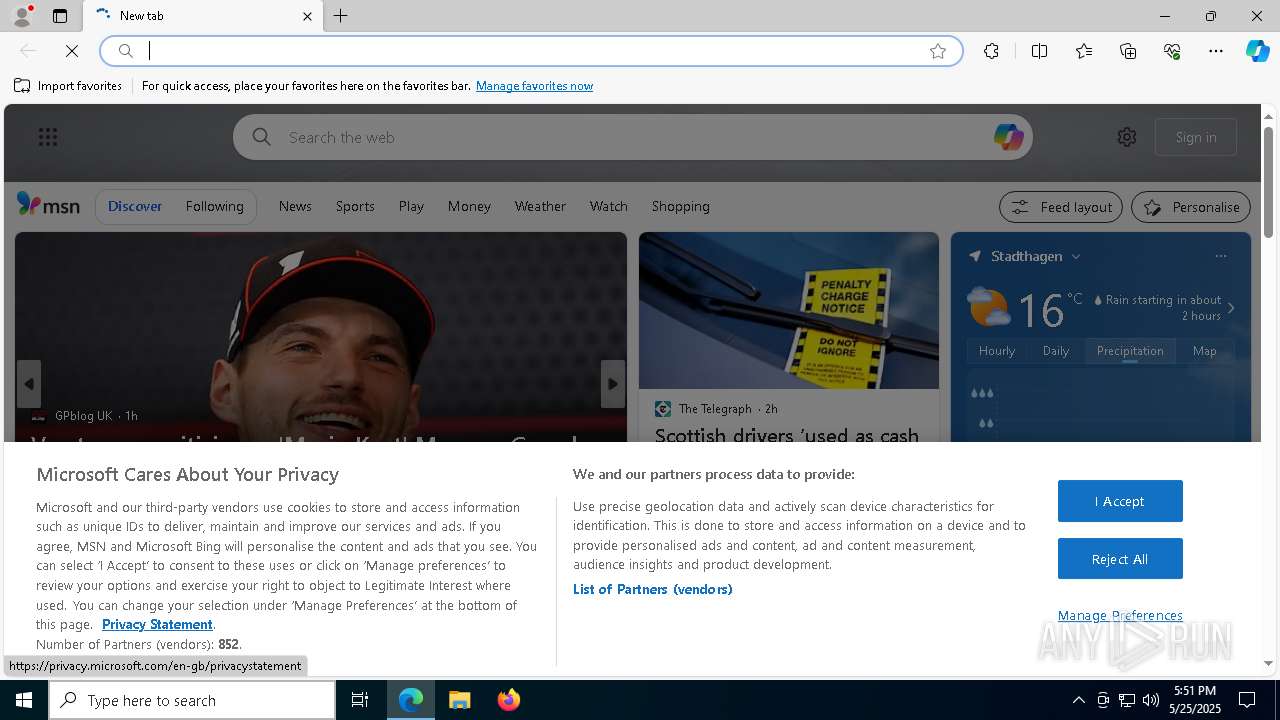Viewport: 1280px width, 720px height.
Task: Open the volume control in tray
Action: click(x=1151, y=700)
